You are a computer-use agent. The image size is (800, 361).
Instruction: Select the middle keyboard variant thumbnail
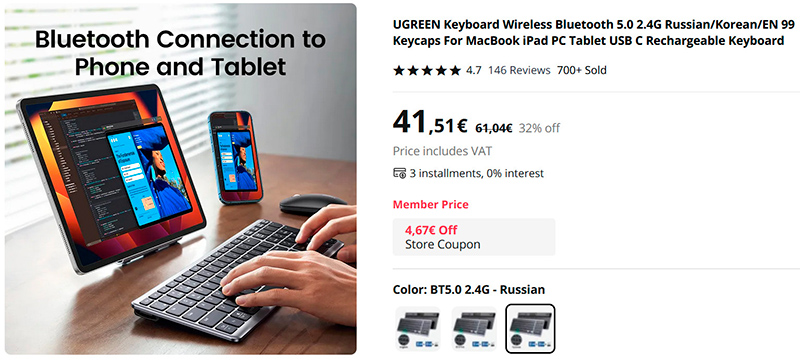(x=474, y=328)
